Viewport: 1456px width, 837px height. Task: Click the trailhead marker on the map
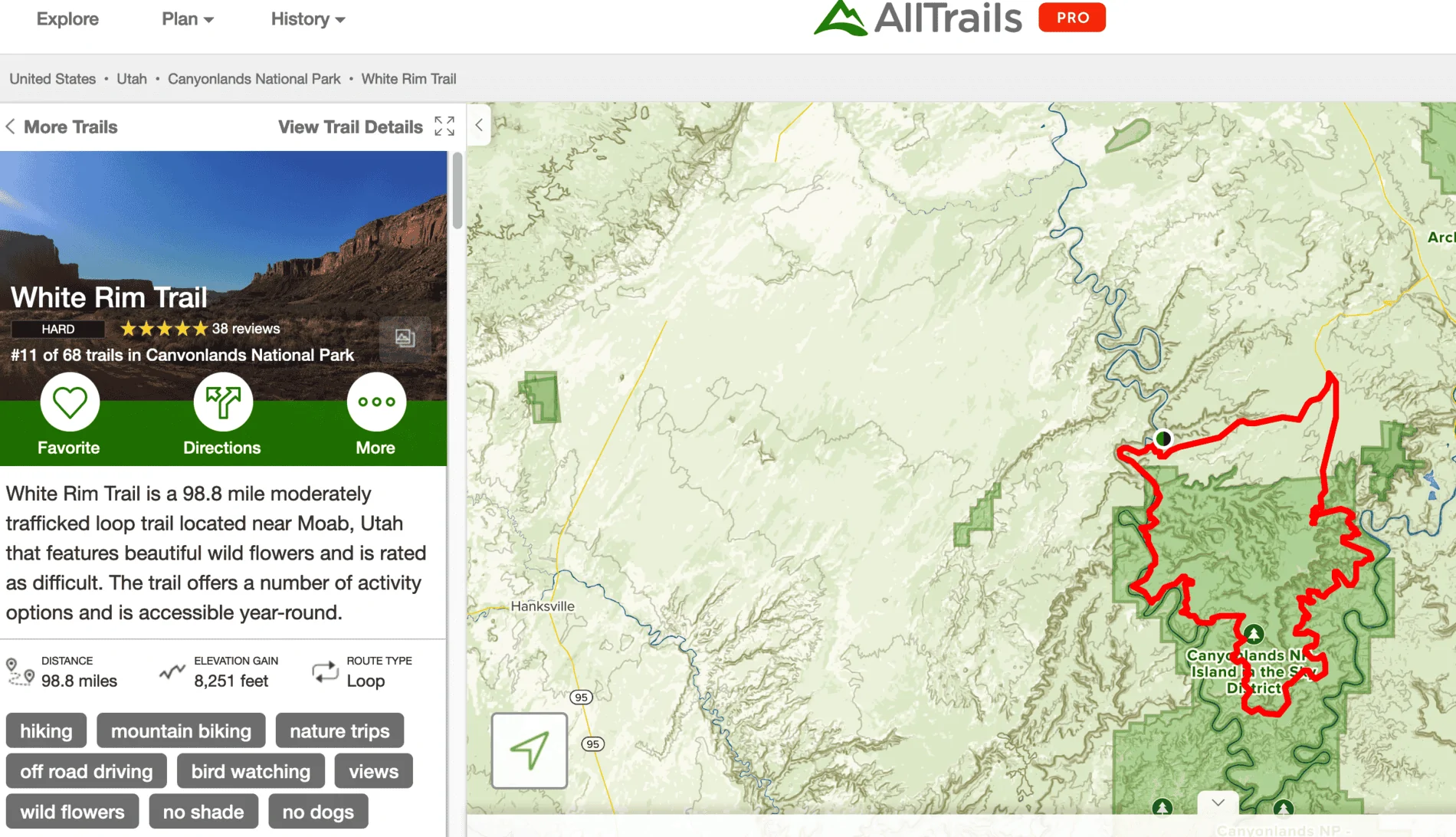coord(1163,438)
